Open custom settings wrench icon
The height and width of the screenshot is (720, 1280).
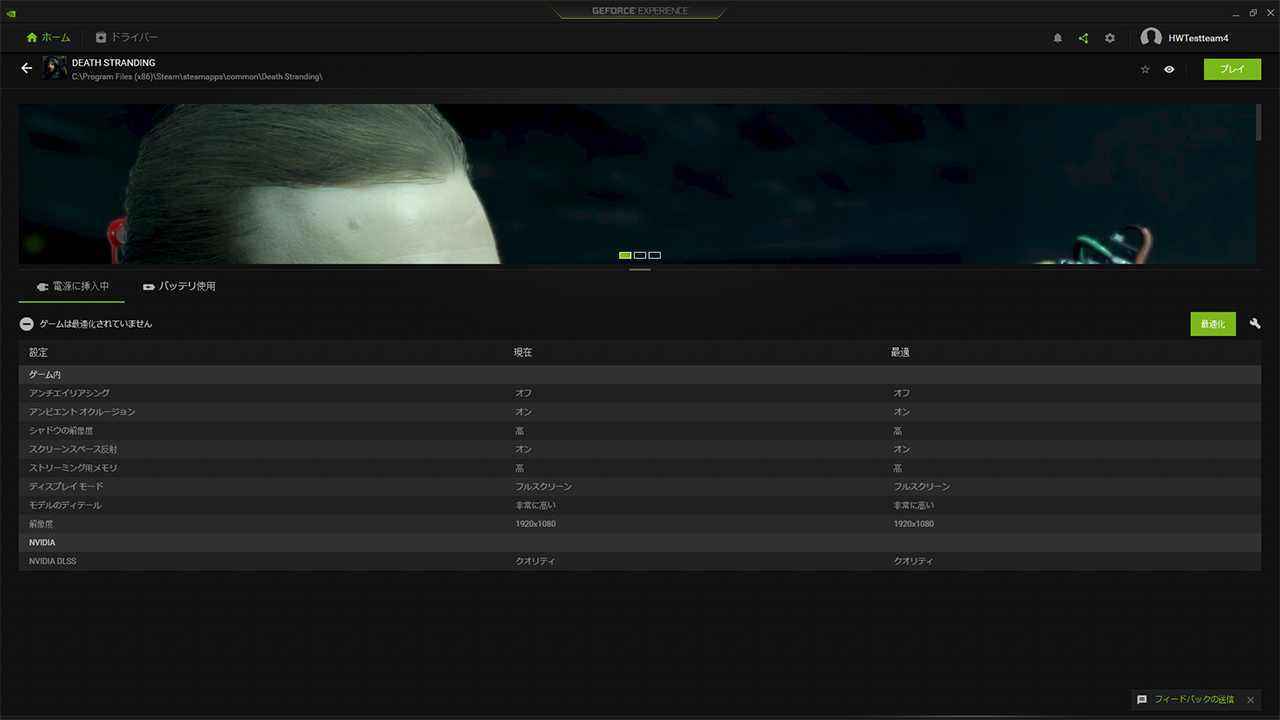click(x=1255, y=324)
